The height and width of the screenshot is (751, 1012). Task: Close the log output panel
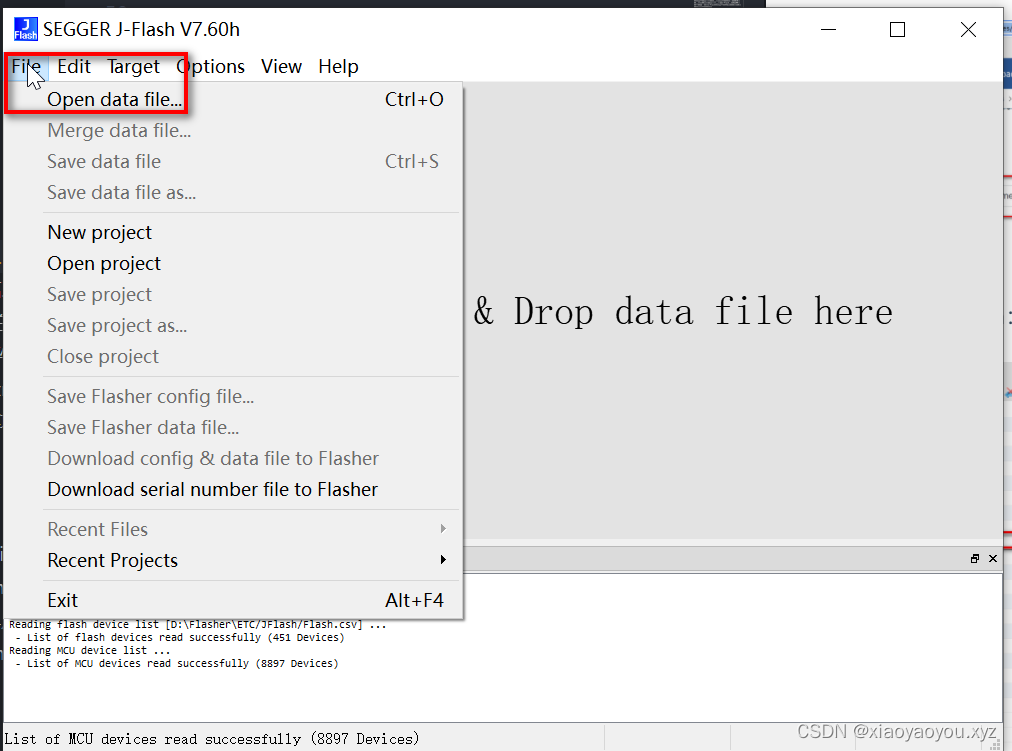[x=993, y=559]
